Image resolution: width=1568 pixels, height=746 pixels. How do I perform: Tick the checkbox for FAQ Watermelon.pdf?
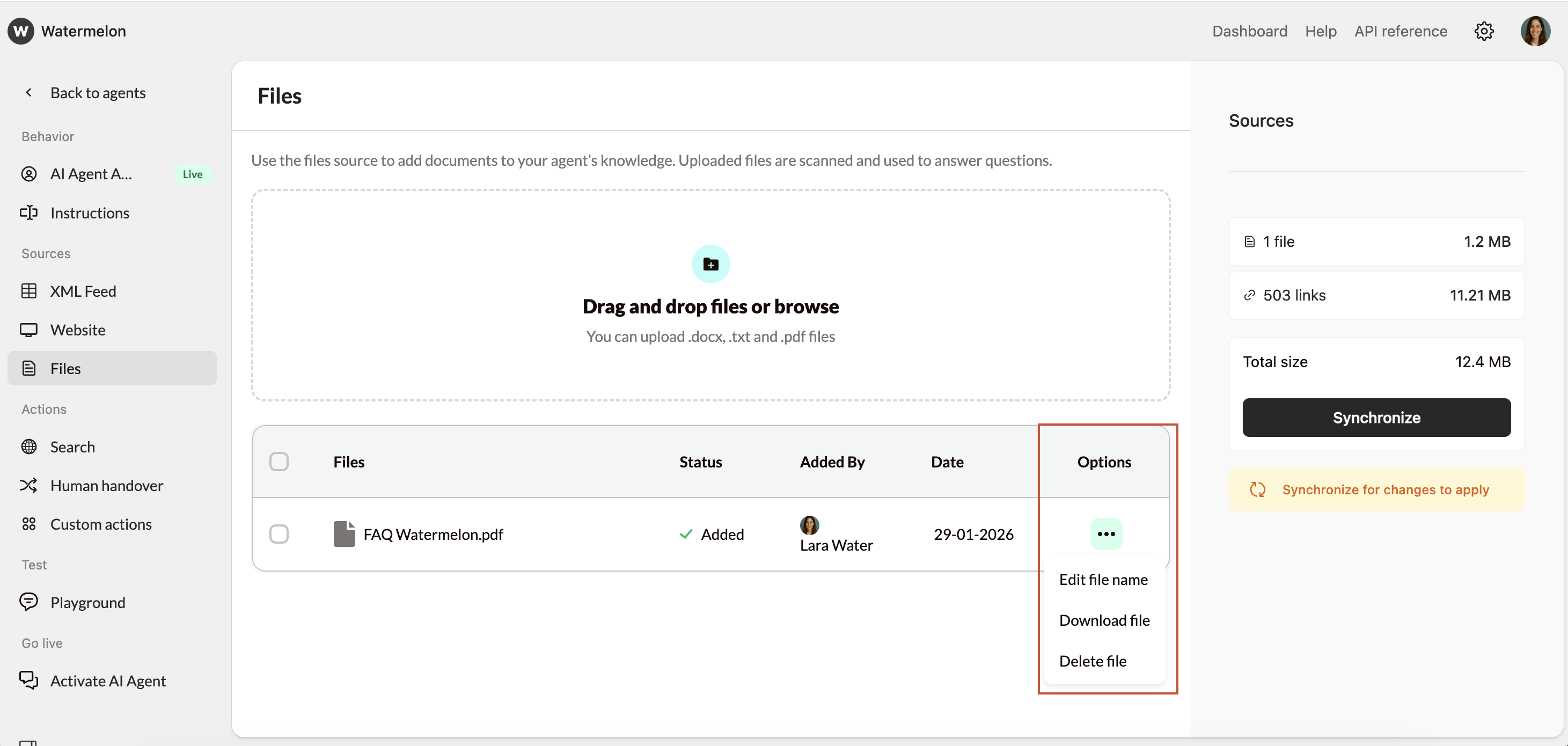click(279, 534)
